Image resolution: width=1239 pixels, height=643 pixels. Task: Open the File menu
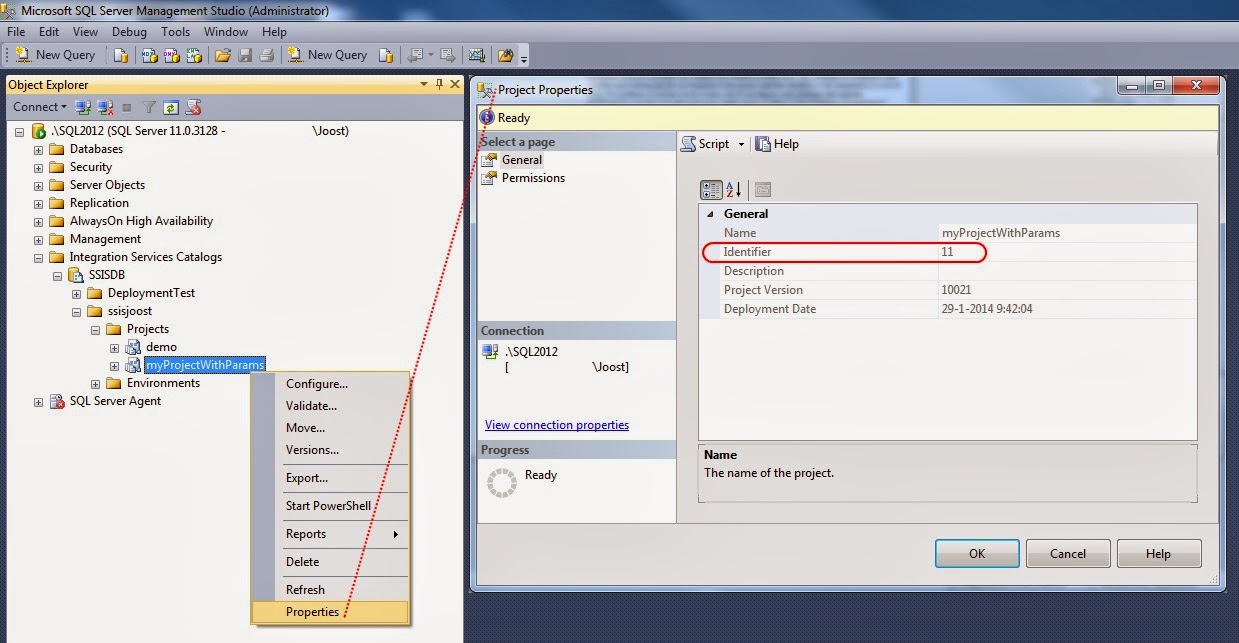pyautogui.click(x=16, y=32)
